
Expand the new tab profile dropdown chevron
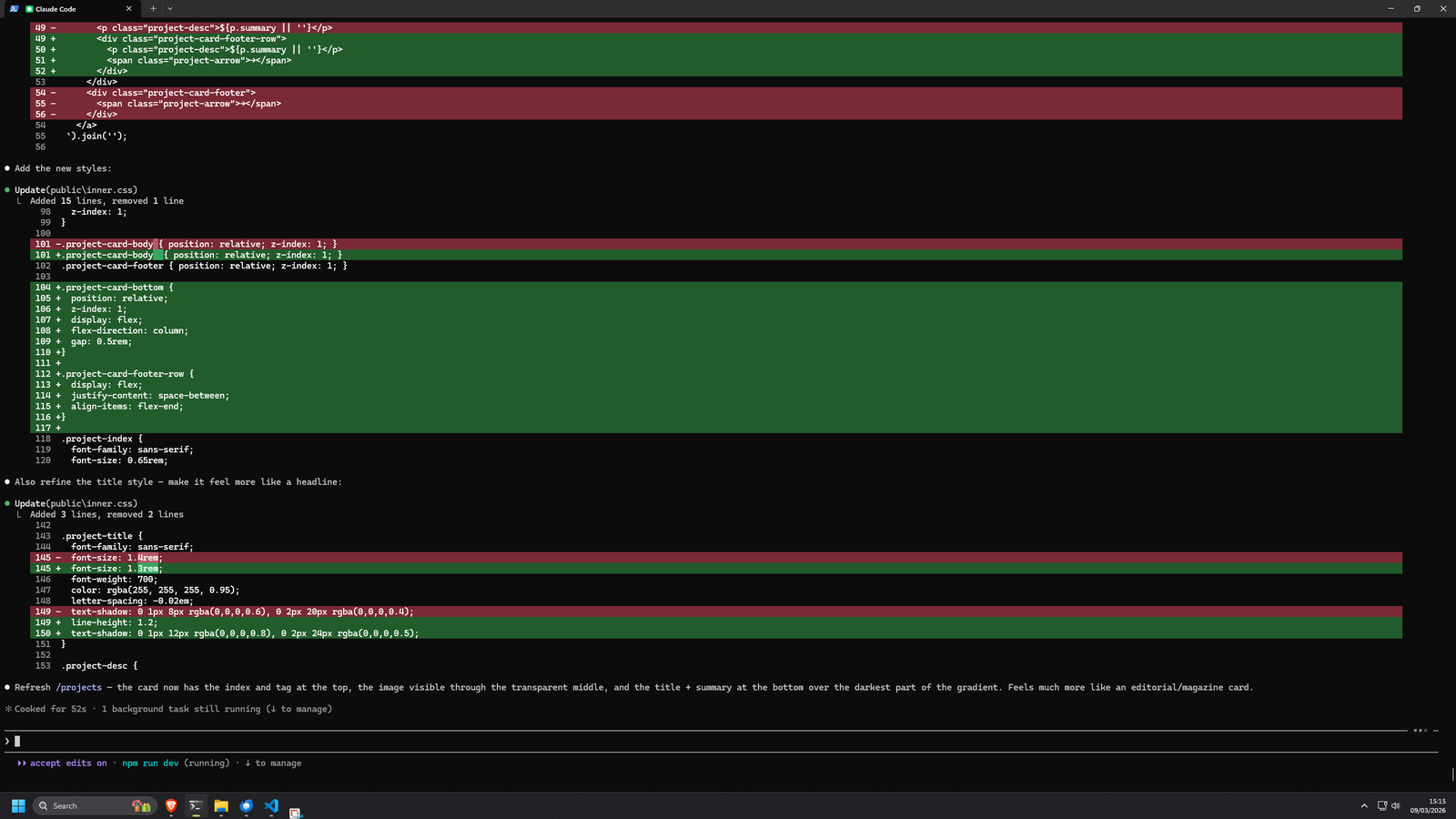click(x=170, y=8)
